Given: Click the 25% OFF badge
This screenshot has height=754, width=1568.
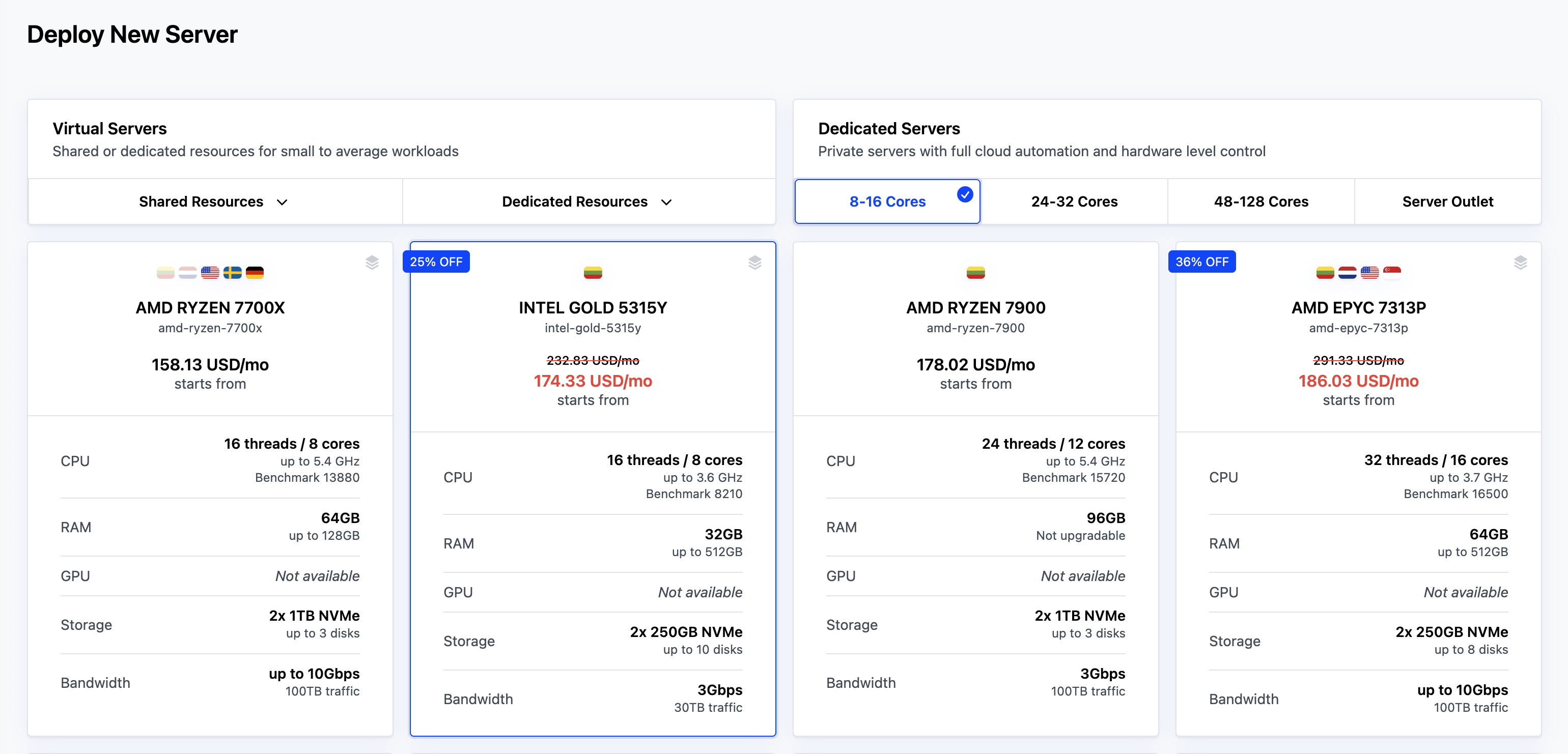Looking at the screenshot, I should pyautogui.click(x=436, y=262).
